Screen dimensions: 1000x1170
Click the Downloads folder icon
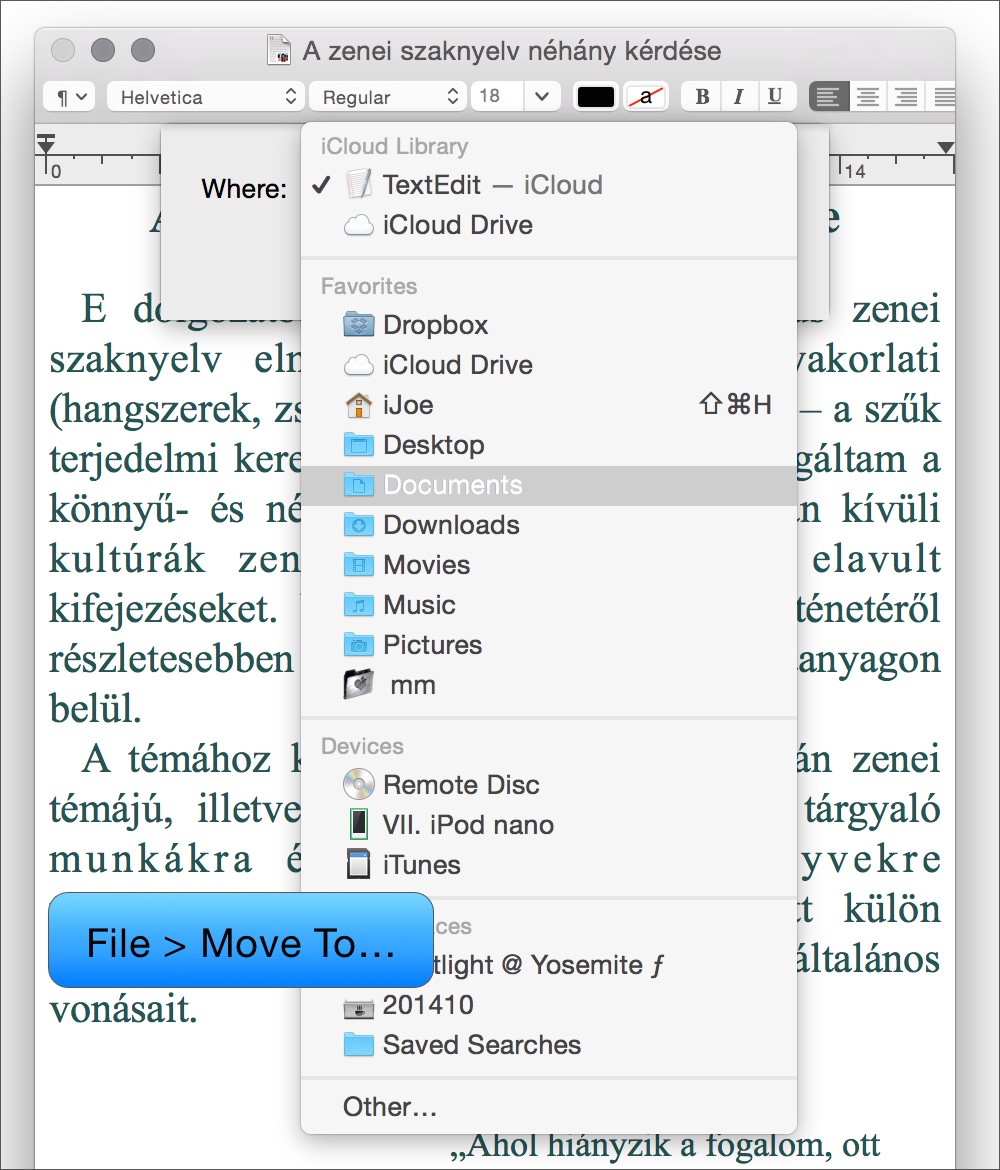358,525
